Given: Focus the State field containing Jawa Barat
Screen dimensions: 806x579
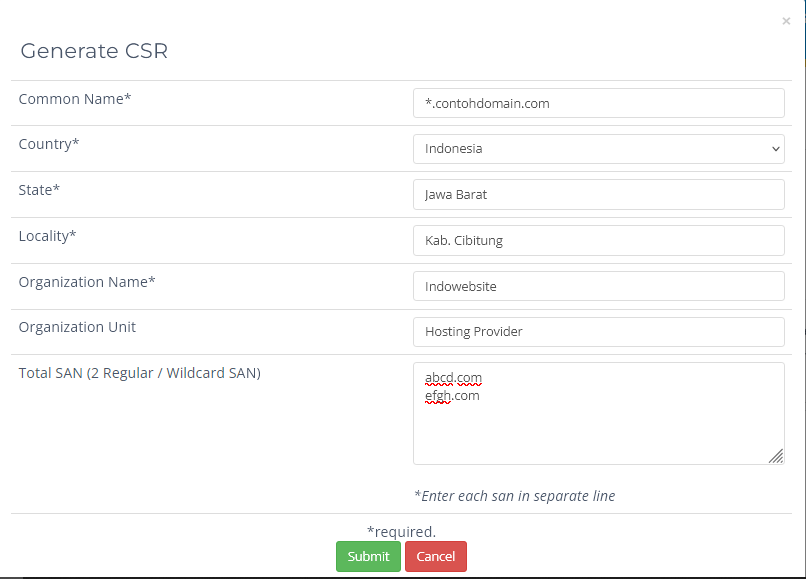Looking at the screenshot, I should [x=598, y=194].
